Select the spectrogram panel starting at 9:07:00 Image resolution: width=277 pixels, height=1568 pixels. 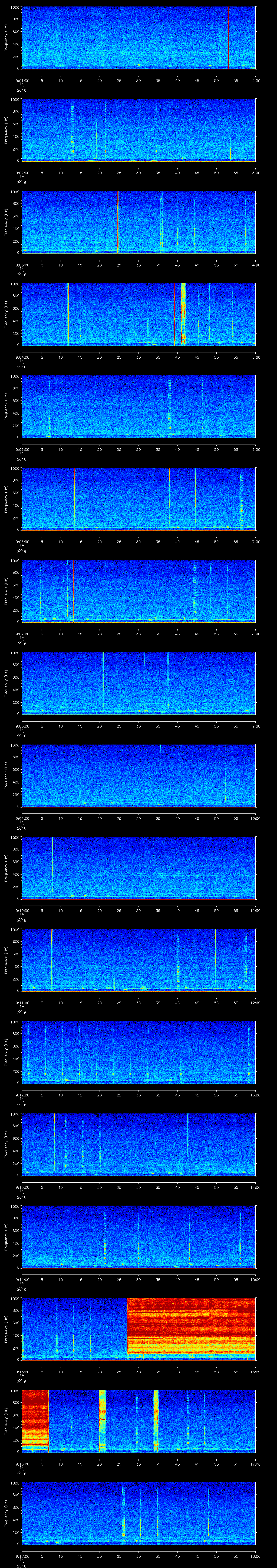pyautogui.click(x=138, y=590)
